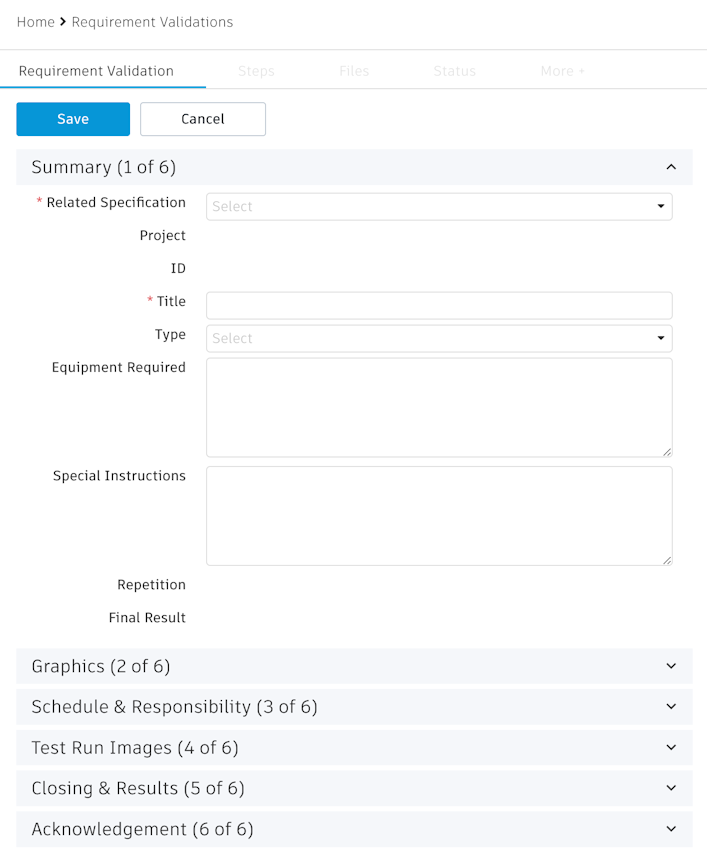Expand Closing & Results section chevron
The width and height of the screenshot is (707, 861).
point(671,788)
